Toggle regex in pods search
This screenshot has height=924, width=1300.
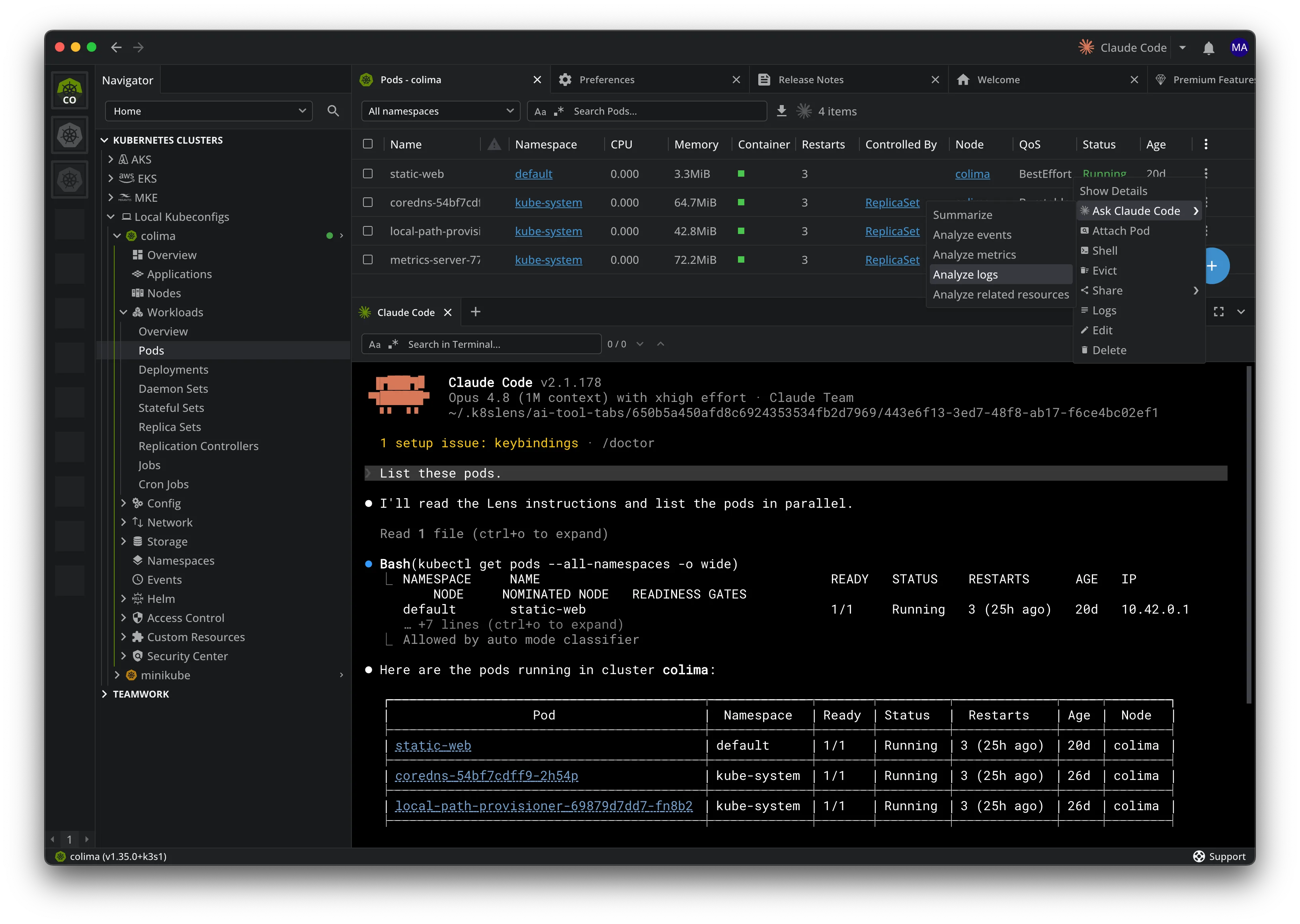pos(558,111)
